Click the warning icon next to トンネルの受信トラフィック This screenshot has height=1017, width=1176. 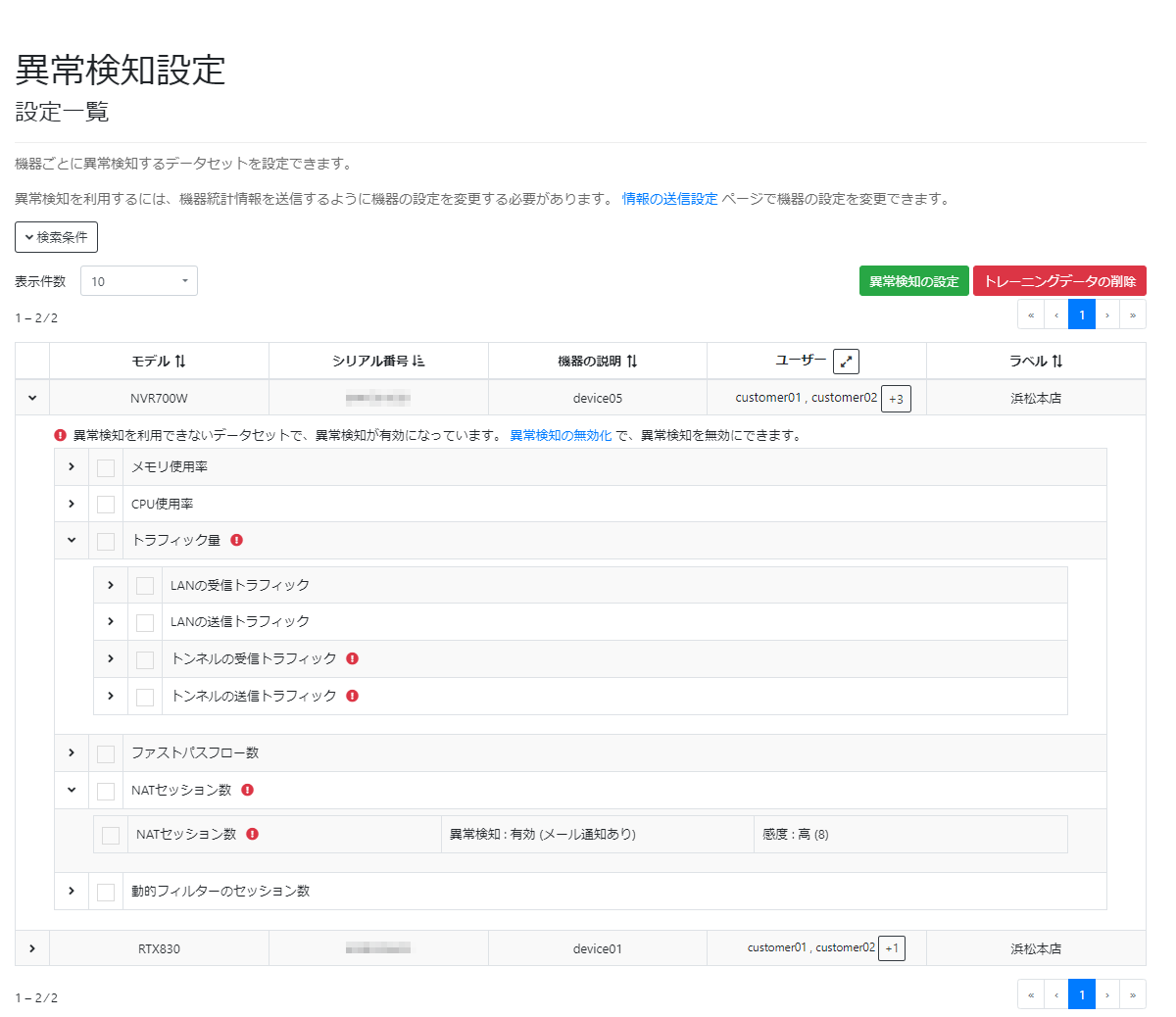coord(352,658)
